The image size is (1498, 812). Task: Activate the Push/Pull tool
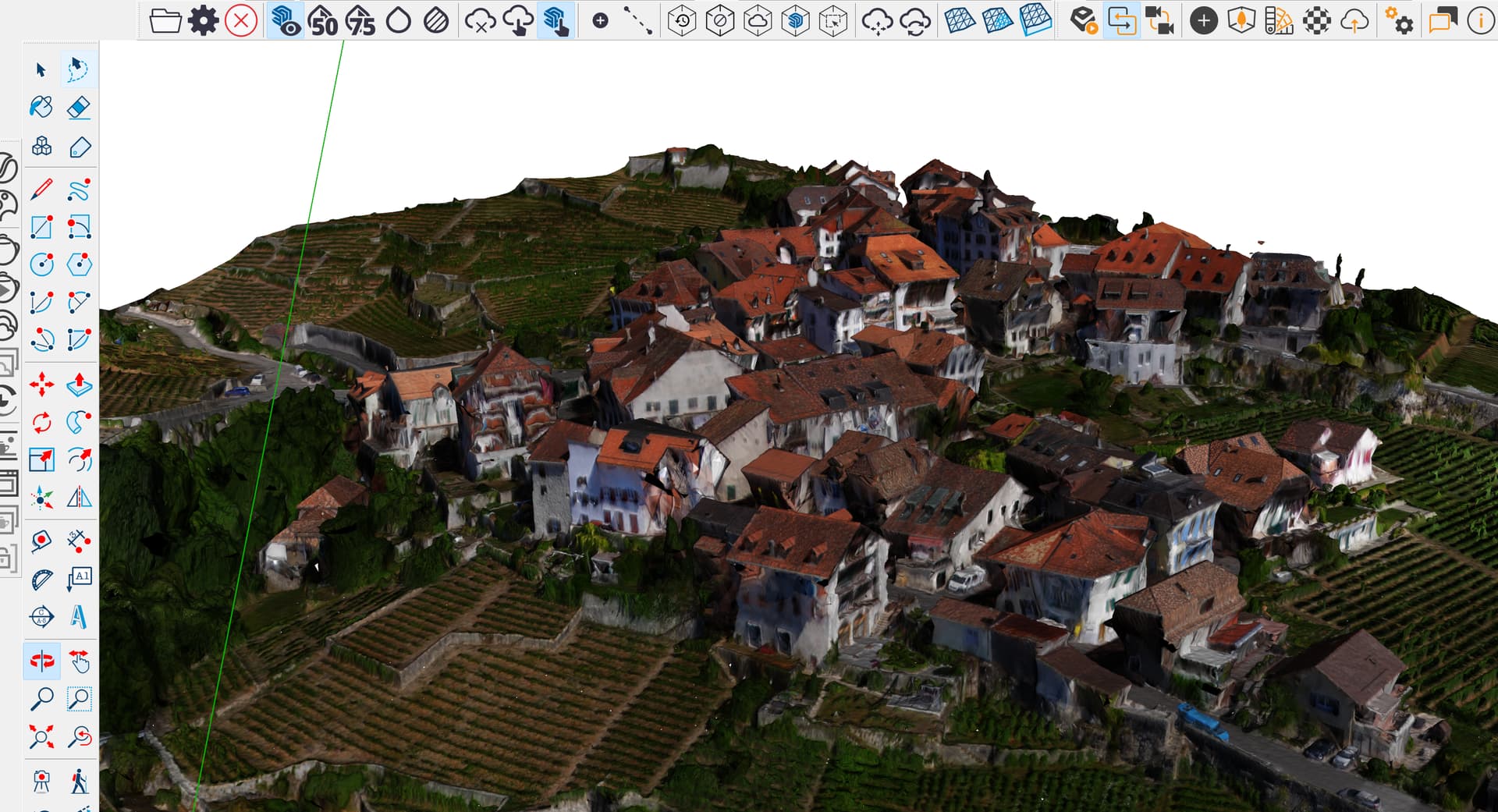tap(79, 385)
